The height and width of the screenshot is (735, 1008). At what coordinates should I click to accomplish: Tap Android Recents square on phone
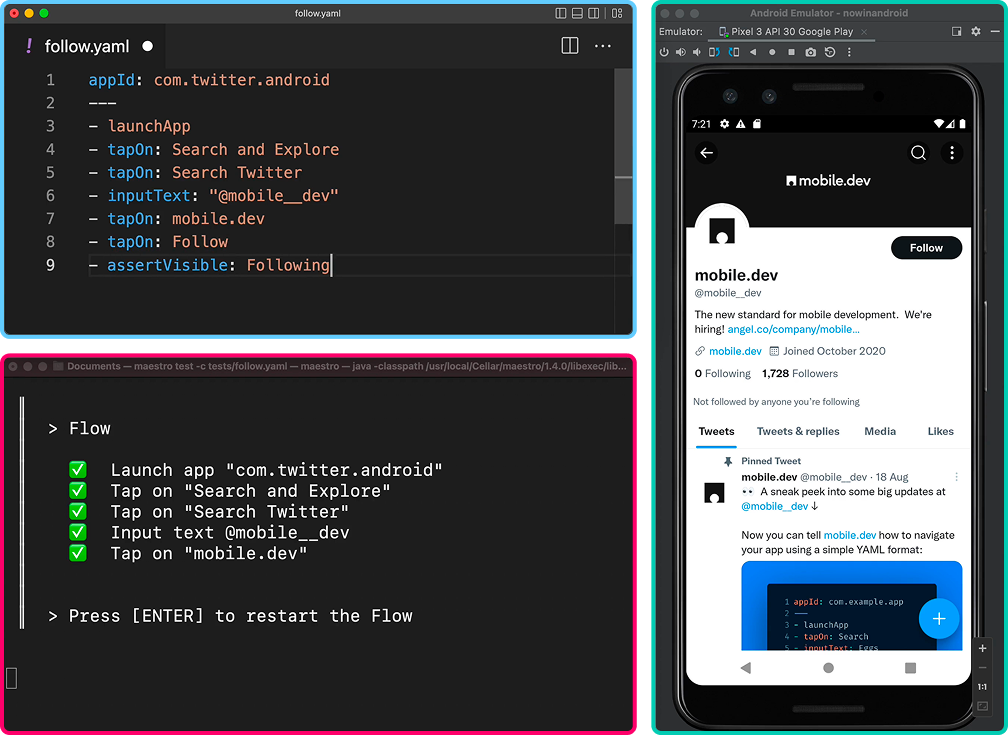point(910,667)
